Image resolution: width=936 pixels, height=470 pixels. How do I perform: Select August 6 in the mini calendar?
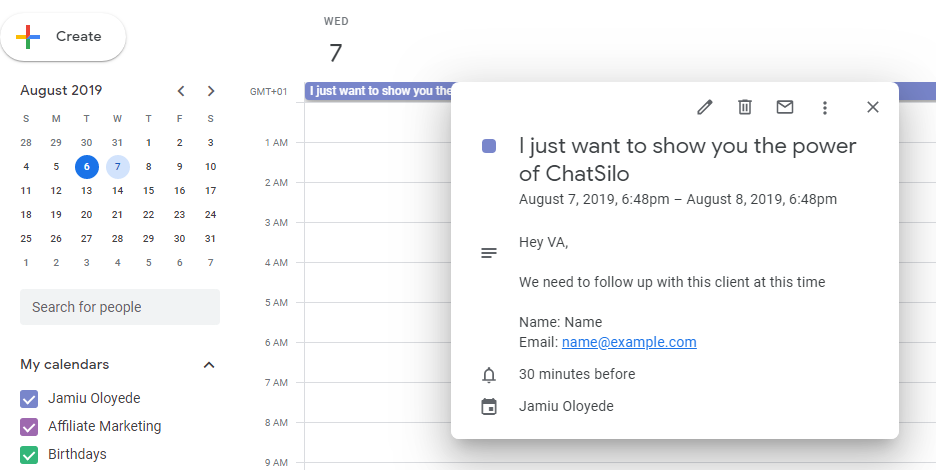pyautogui.click(x=87, y=167)
